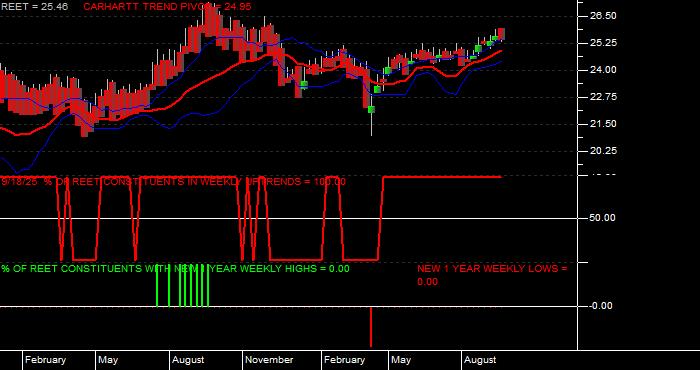The width and height of the screenshot is (700, 370).
Task: Click the second May time axis label
Action: (x=401, y=360)
